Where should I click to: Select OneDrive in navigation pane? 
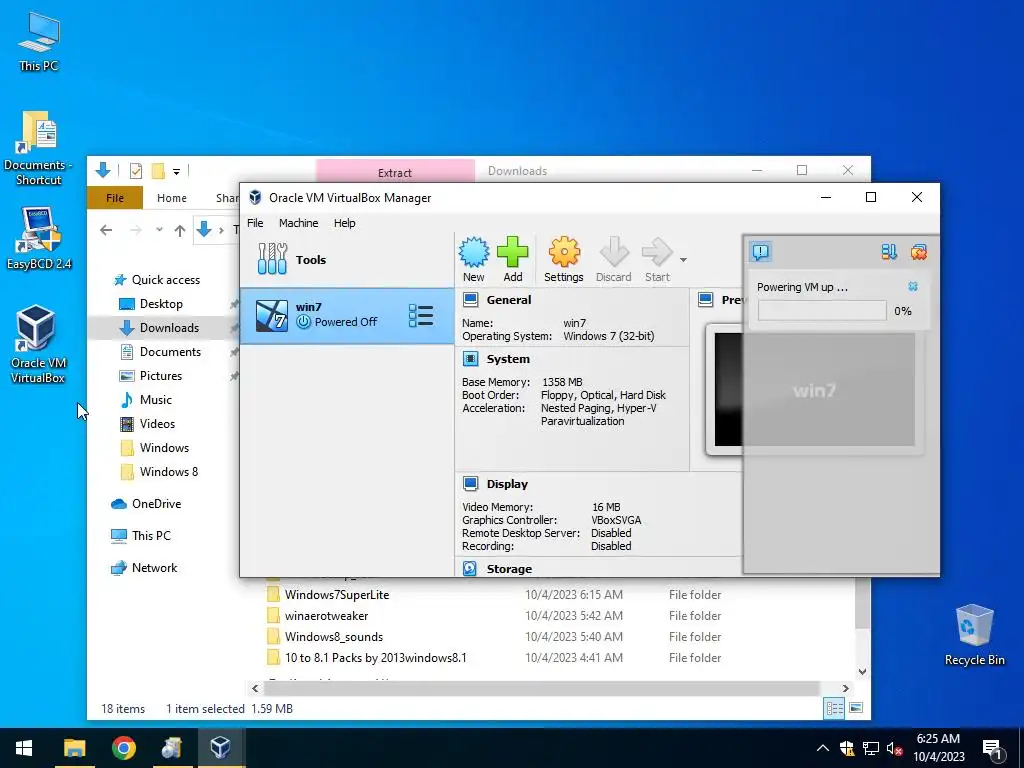[x=156, y=504]
